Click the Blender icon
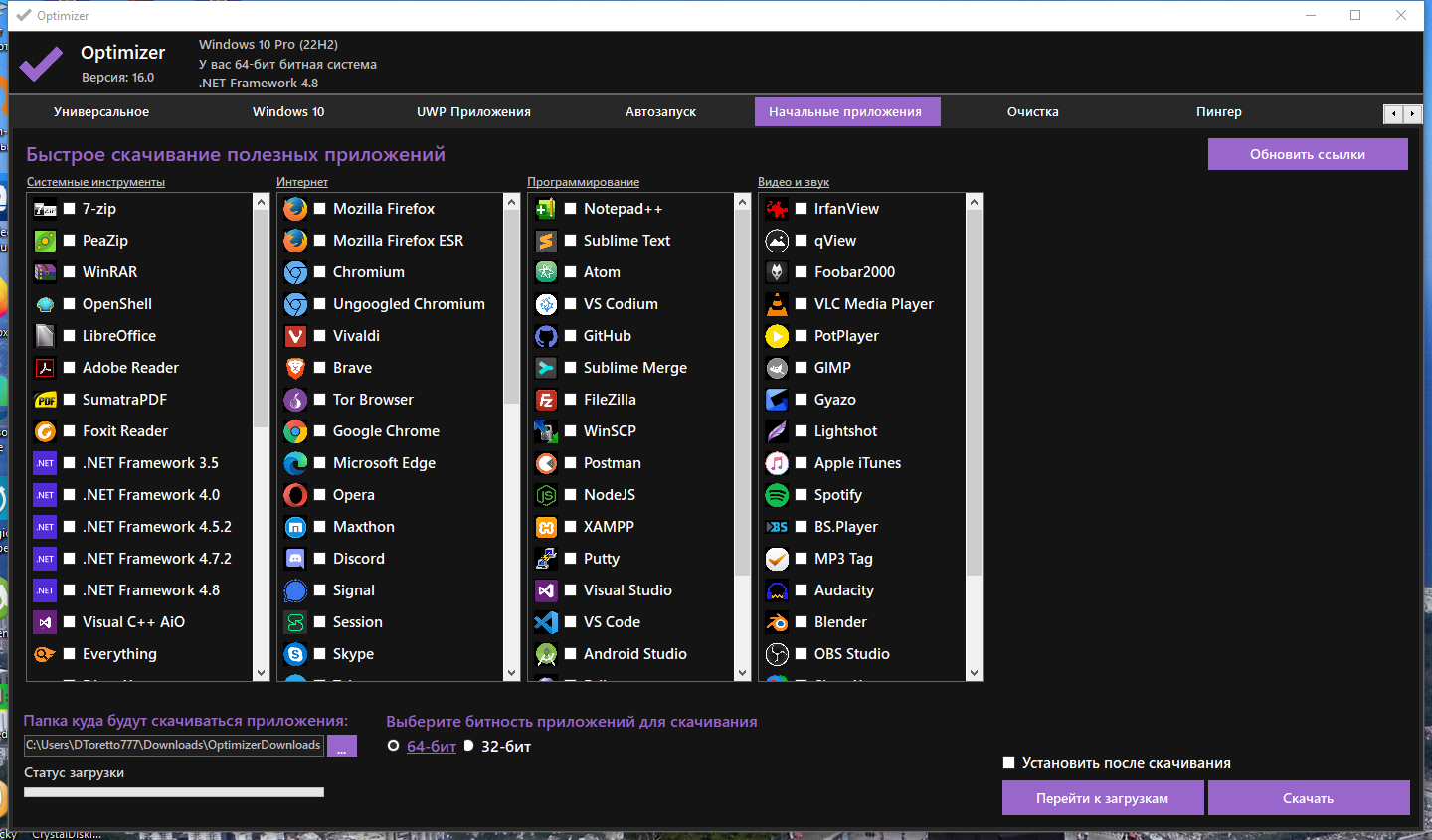Screen dimensions: 1432x840 (777, 622)
